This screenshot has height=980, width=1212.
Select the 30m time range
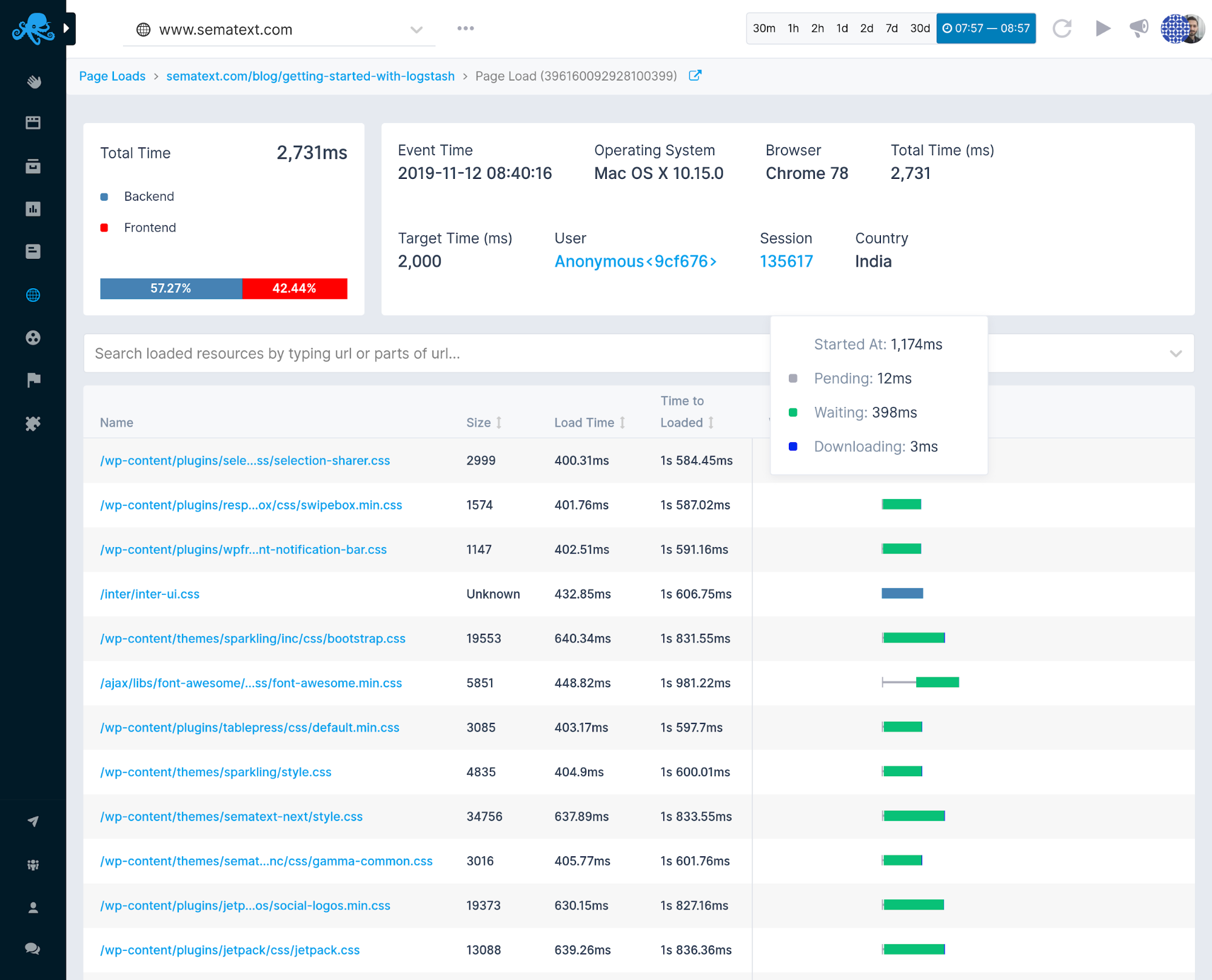coord(764,29)
